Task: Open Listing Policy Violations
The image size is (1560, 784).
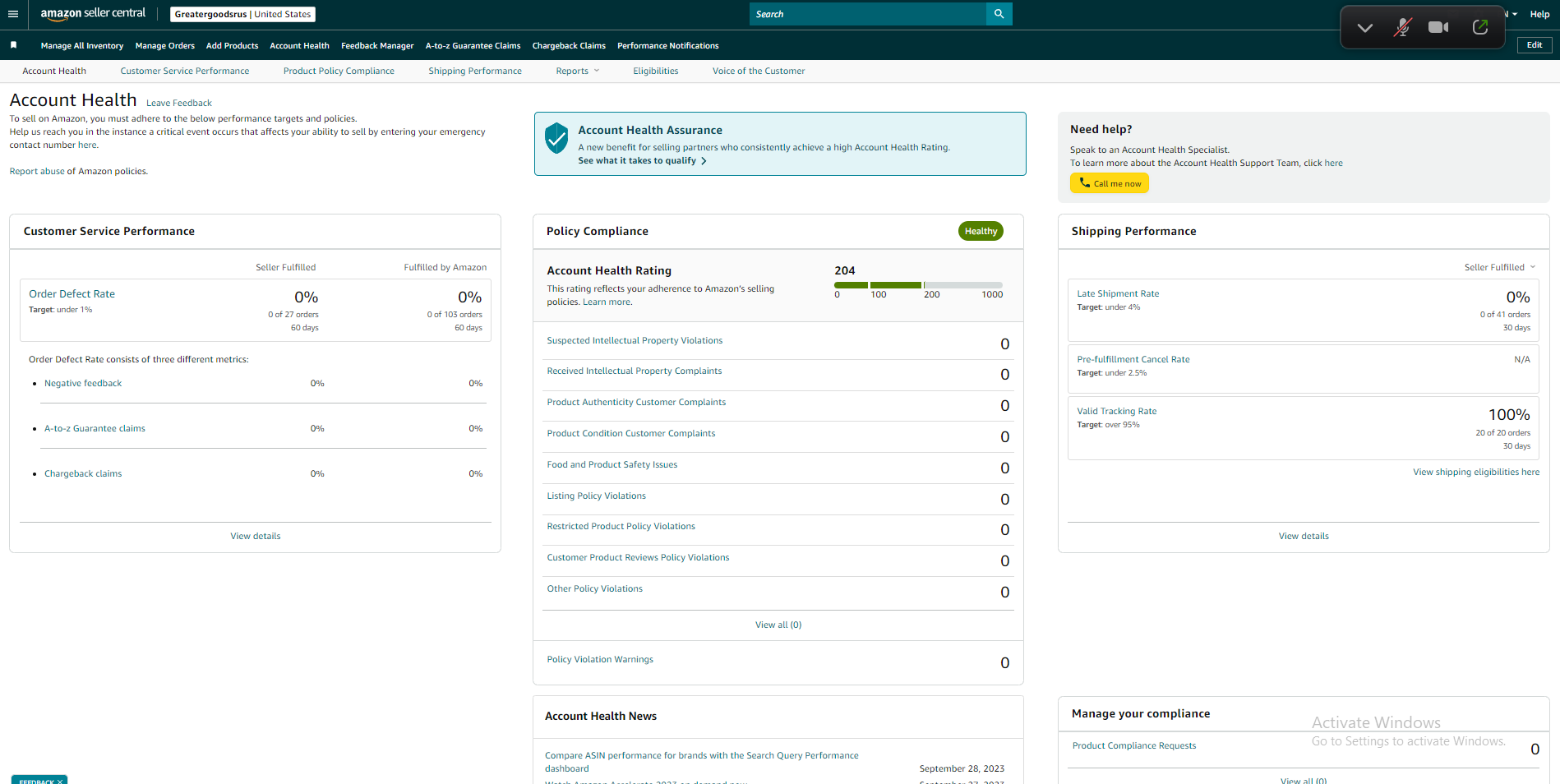Action: pyautogui.click(x=597, y=496)
